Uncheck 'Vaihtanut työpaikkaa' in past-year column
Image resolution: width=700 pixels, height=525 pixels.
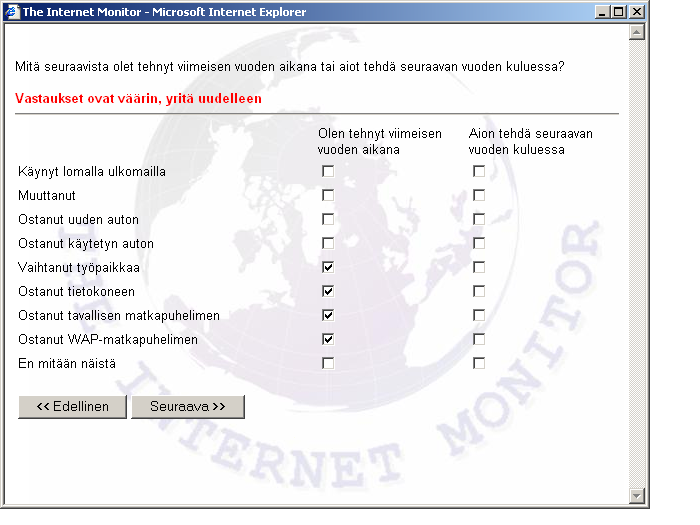point(328,267)
